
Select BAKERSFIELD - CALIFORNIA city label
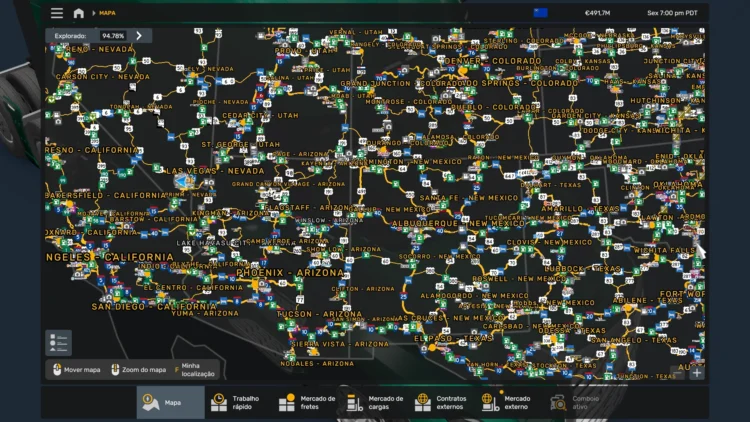click(x=106, y=196)
